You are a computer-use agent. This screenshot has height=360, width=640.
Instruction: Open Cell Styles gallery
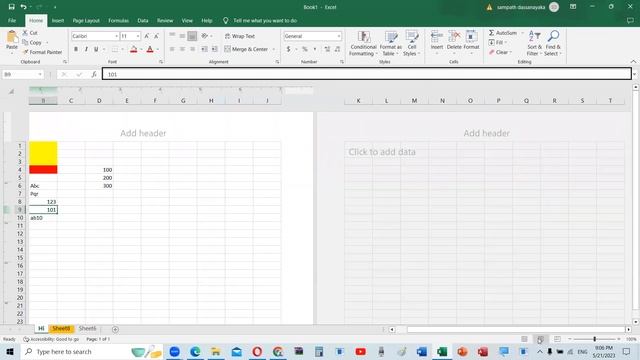pos(411,43)
